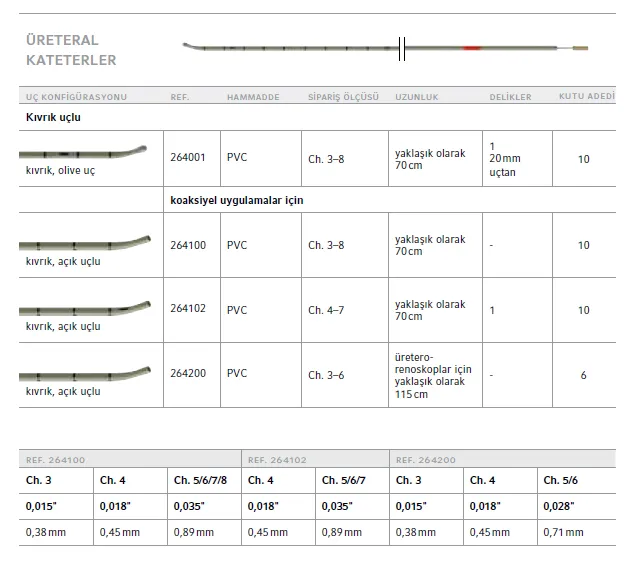Click the 0,028" diameter value

559,507
